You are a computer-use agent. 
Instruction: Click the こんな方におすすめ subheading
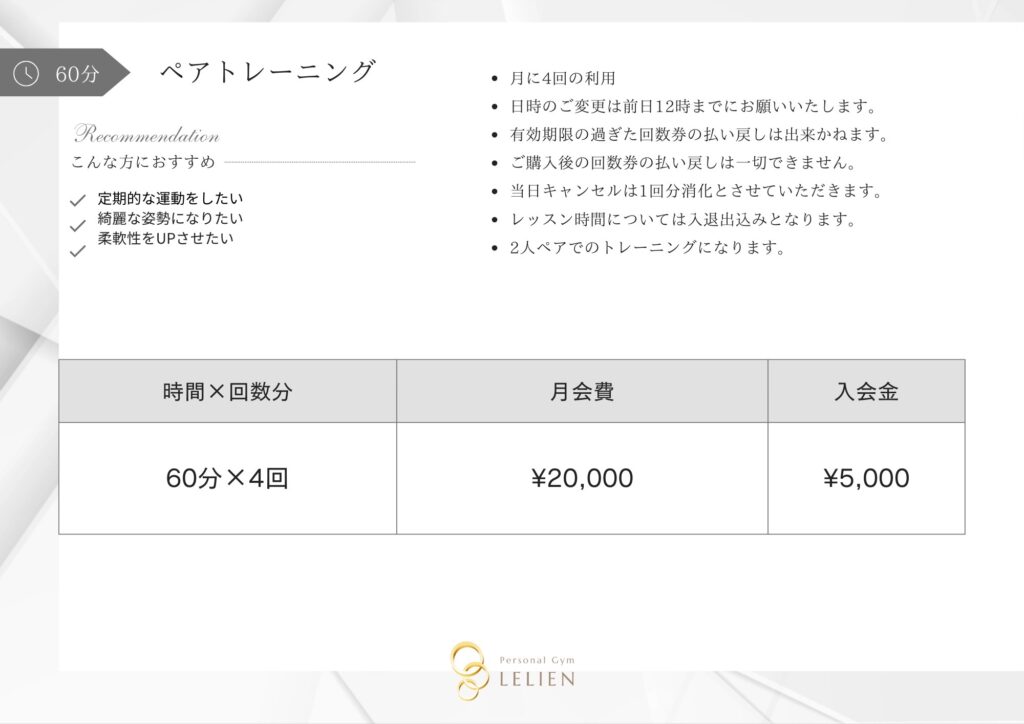pos(143,161)
